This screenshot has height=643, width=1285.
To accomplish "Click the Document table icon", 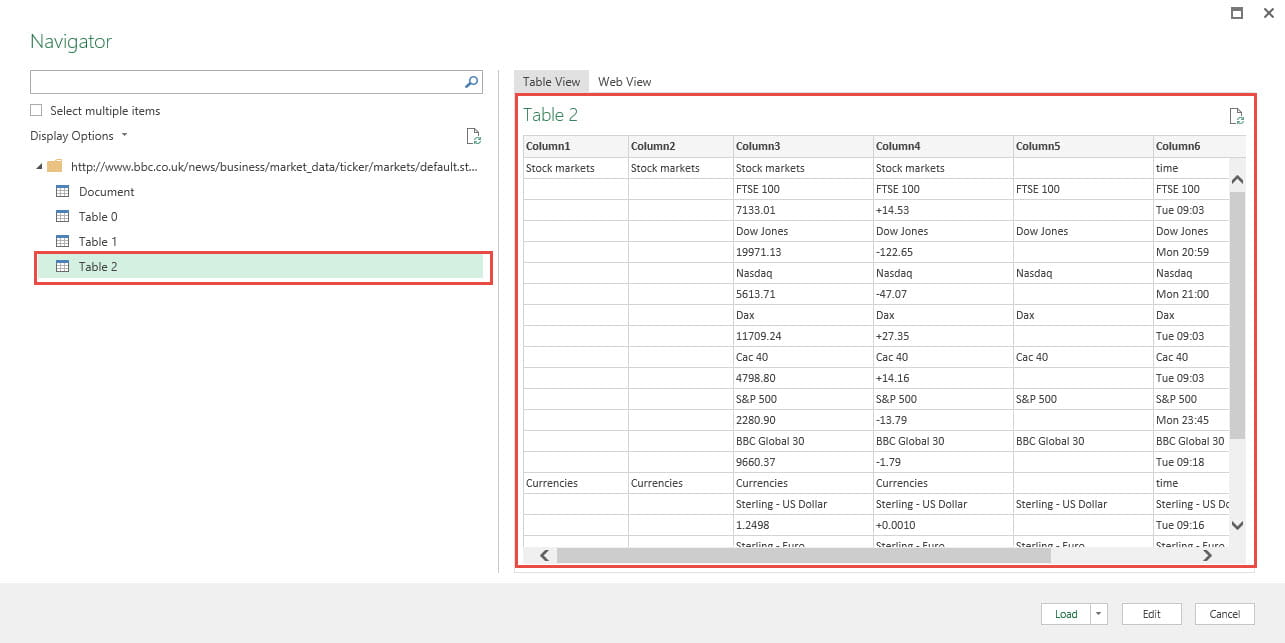I will 62,192.
